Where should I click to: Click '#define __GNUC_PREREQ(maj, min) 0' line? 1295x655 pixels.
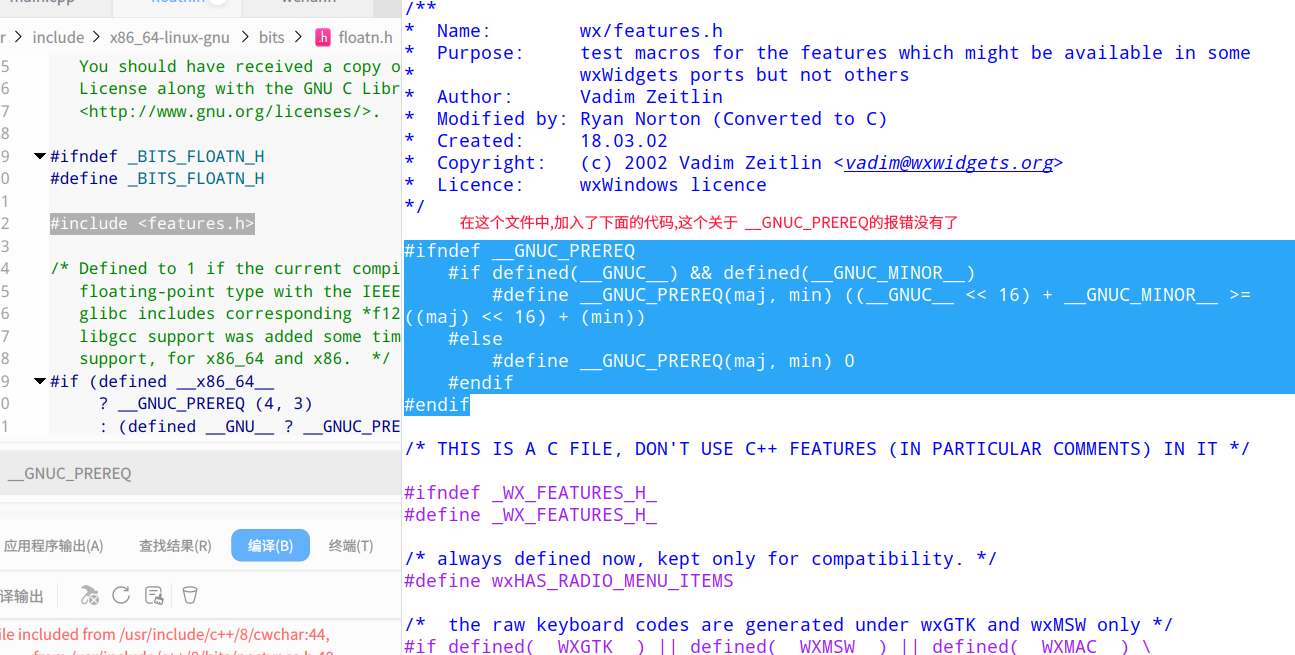pyautogui.click(x=673, y=361)
